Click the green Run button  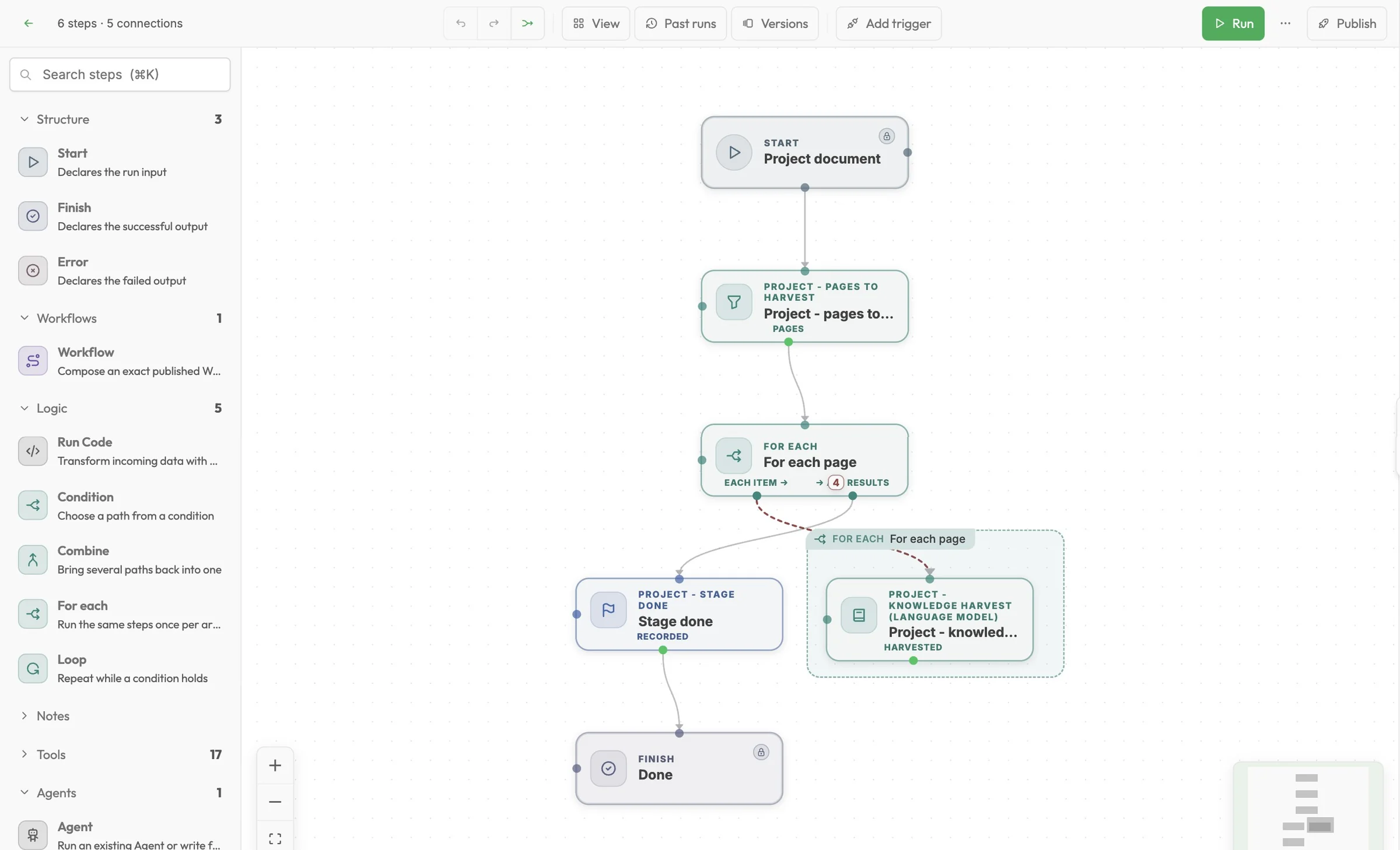(1233, 23)
